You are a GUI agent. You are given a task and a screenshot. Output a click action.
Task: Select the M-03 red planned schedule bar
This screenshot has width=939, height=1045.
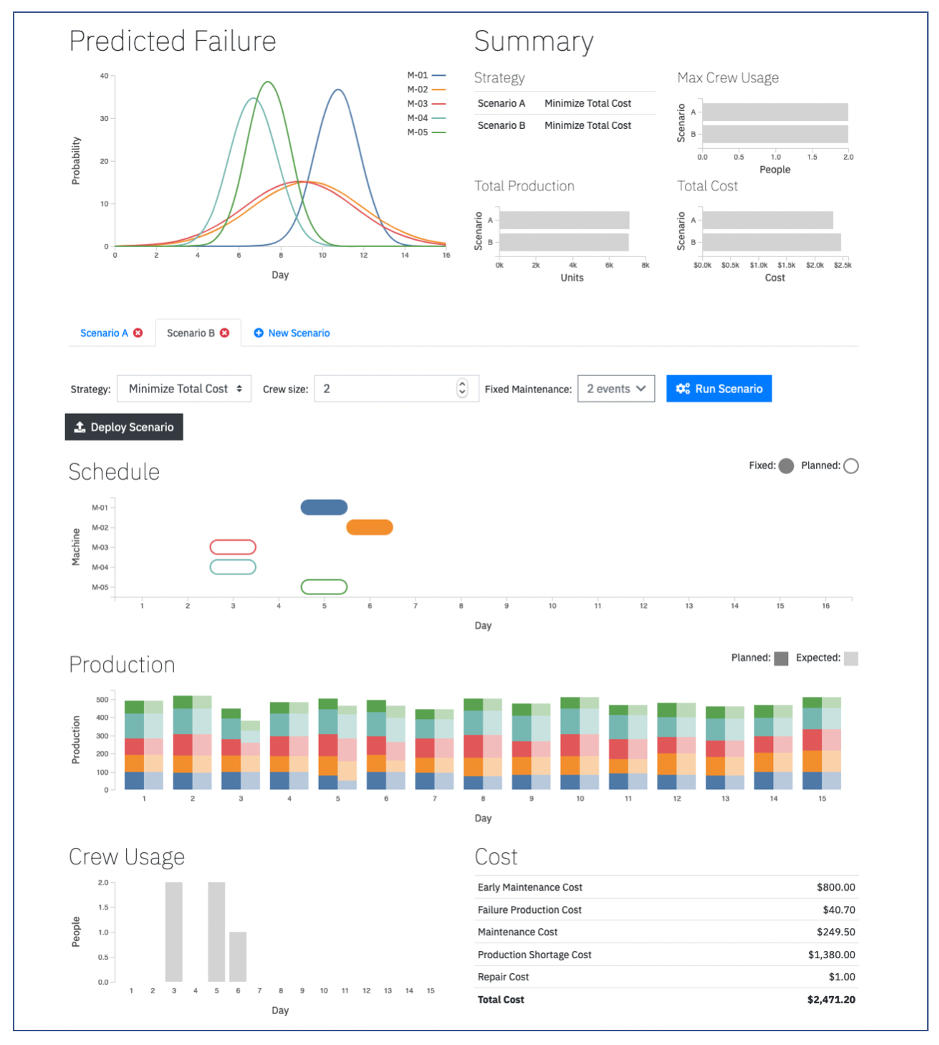[233, 547]
